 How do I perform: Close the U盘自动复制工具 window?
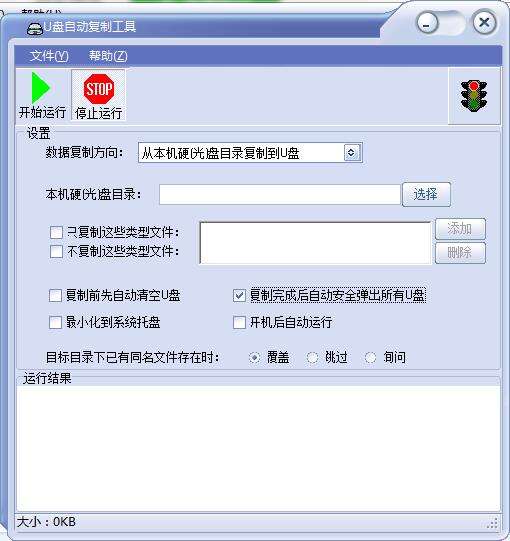pyautogui.click(x=484, y=23)
